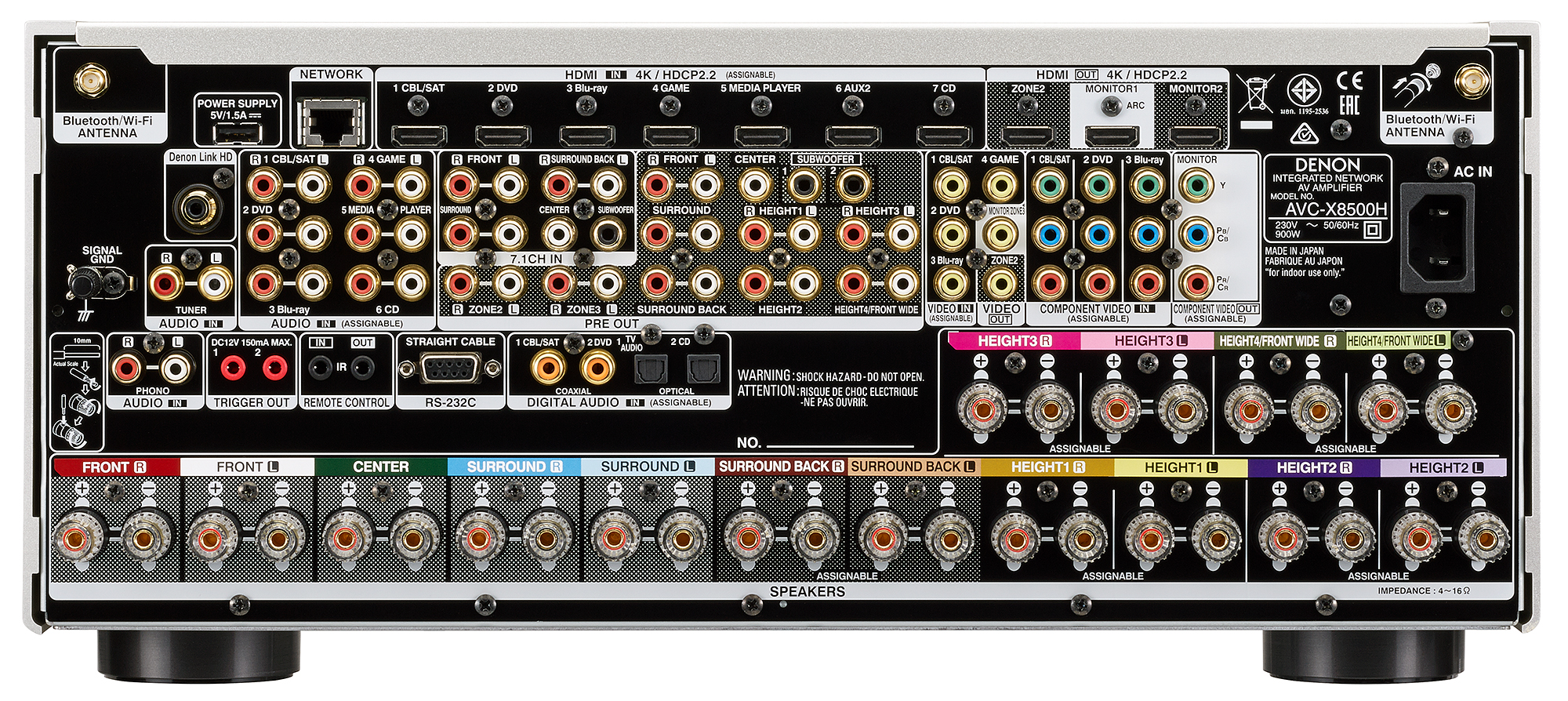The width and height of the screenshot is (1568, 701).
Task: Click the HEIGHT4/FRONT WIDE L negative speaker terminal
Action: (1450, 409)
